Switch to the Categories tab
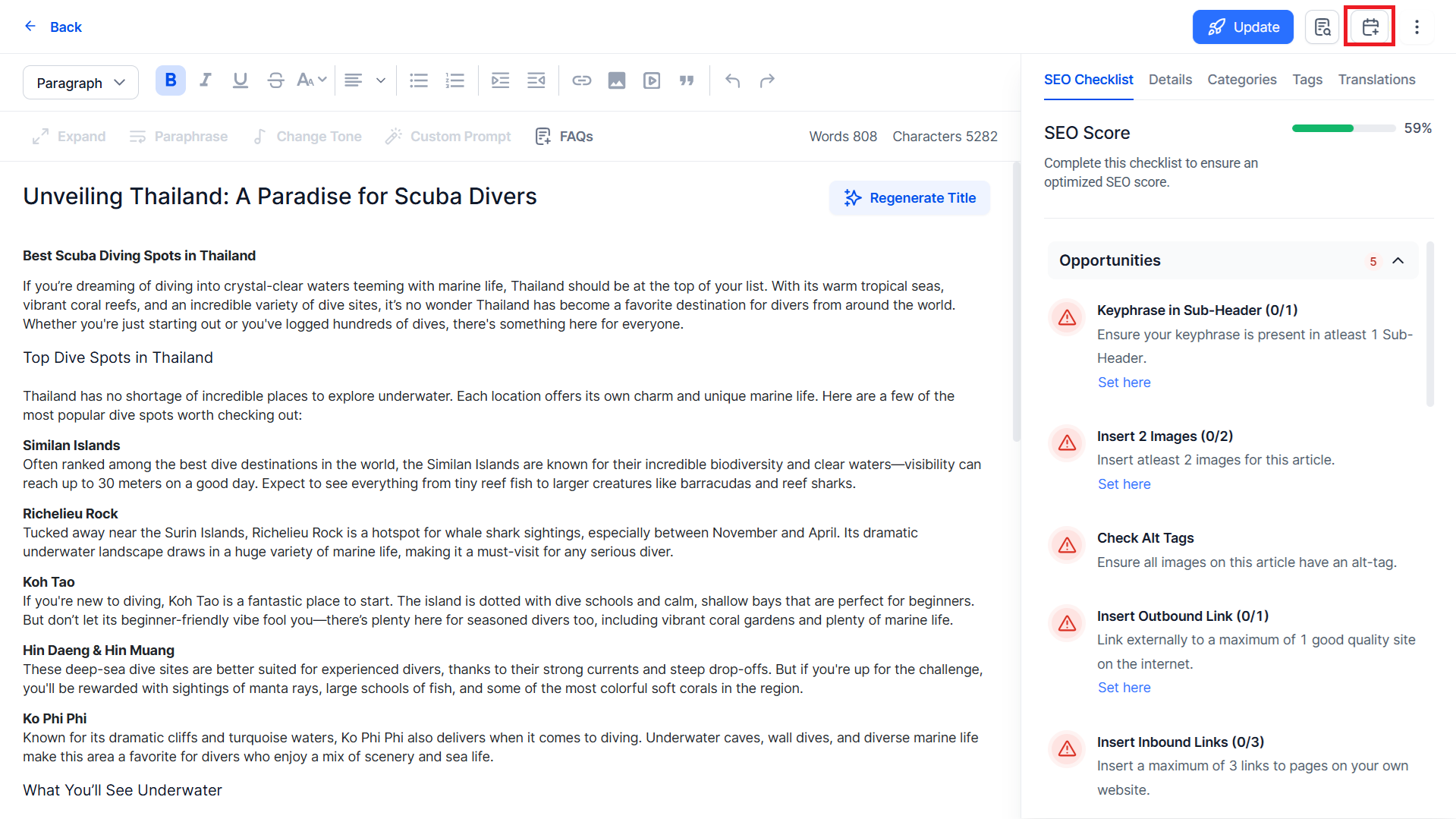Viewport: 1456px width, 819px height. click(1242, 80)
